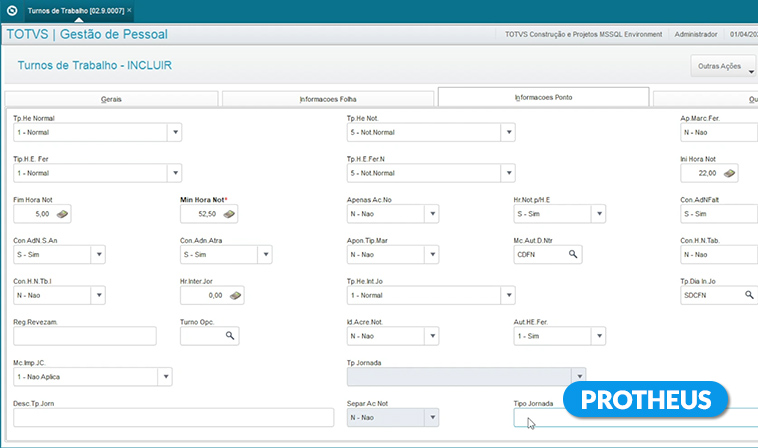Click the Desc.Tp.Jorn text field

pyautogui.click(x=172, y=418)
